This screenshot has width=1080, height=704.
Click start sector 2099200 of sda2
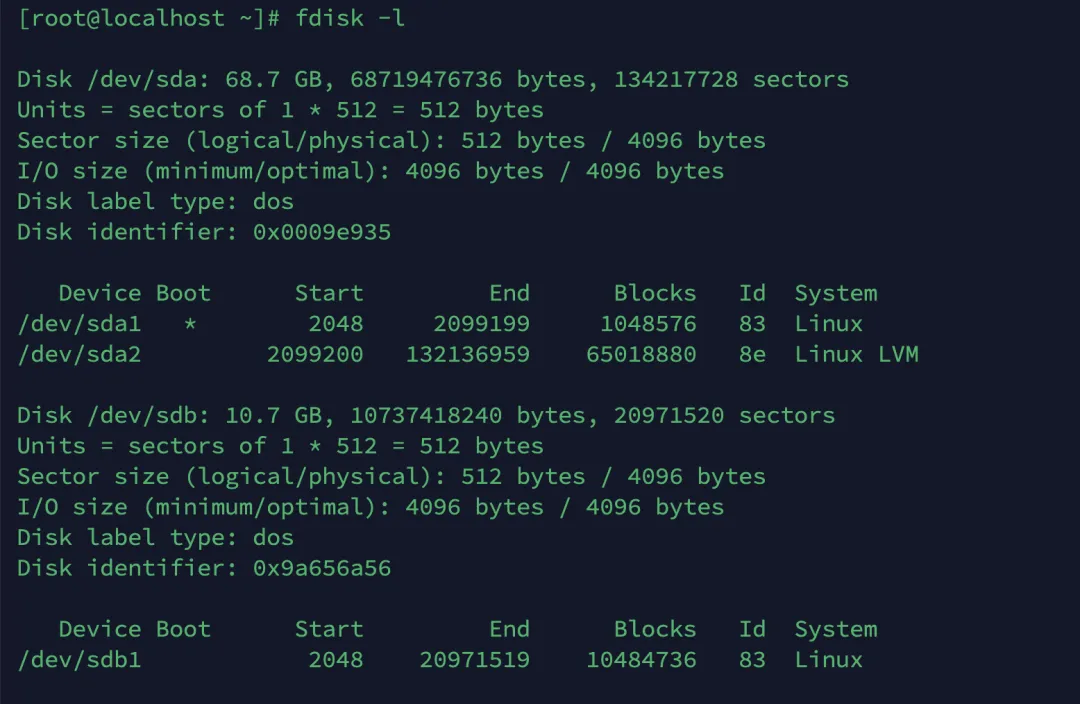pyautogui.click(x=315, y=354)
